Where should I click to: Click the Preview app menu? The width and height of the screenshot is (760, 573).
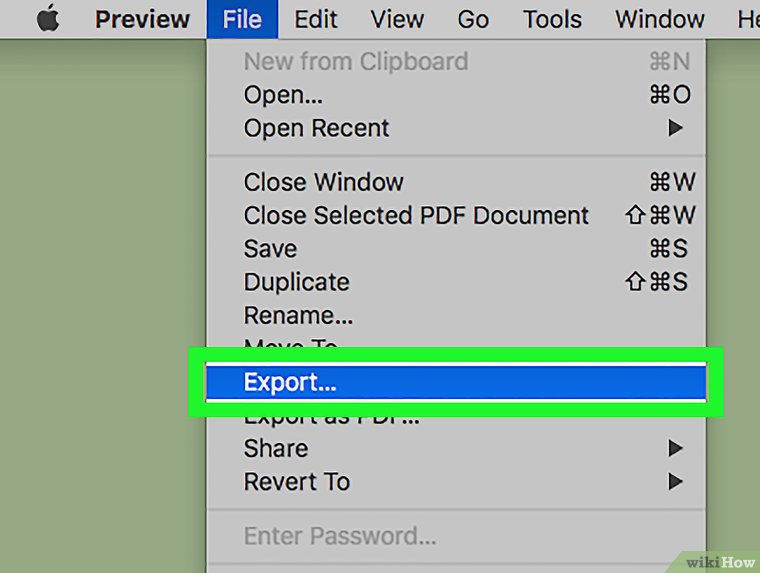(142, 19)
